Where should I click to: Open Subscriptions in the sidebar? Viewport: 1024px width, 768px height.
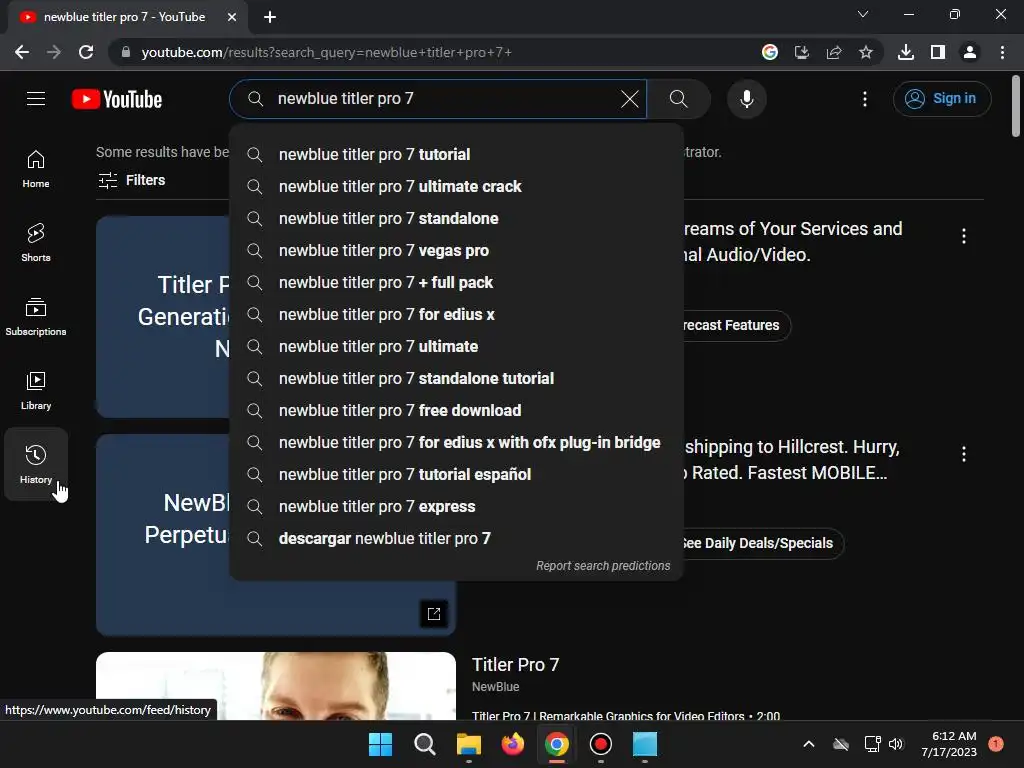(36, 317)
